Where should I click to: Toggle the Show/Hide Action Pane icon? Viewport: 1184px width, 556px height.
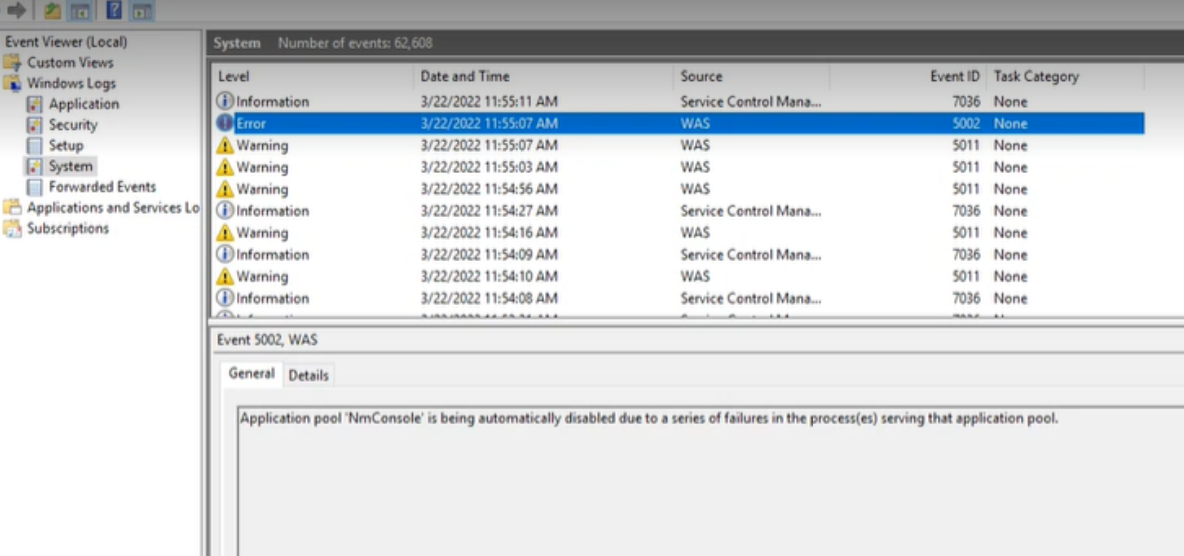click(141, 11)
